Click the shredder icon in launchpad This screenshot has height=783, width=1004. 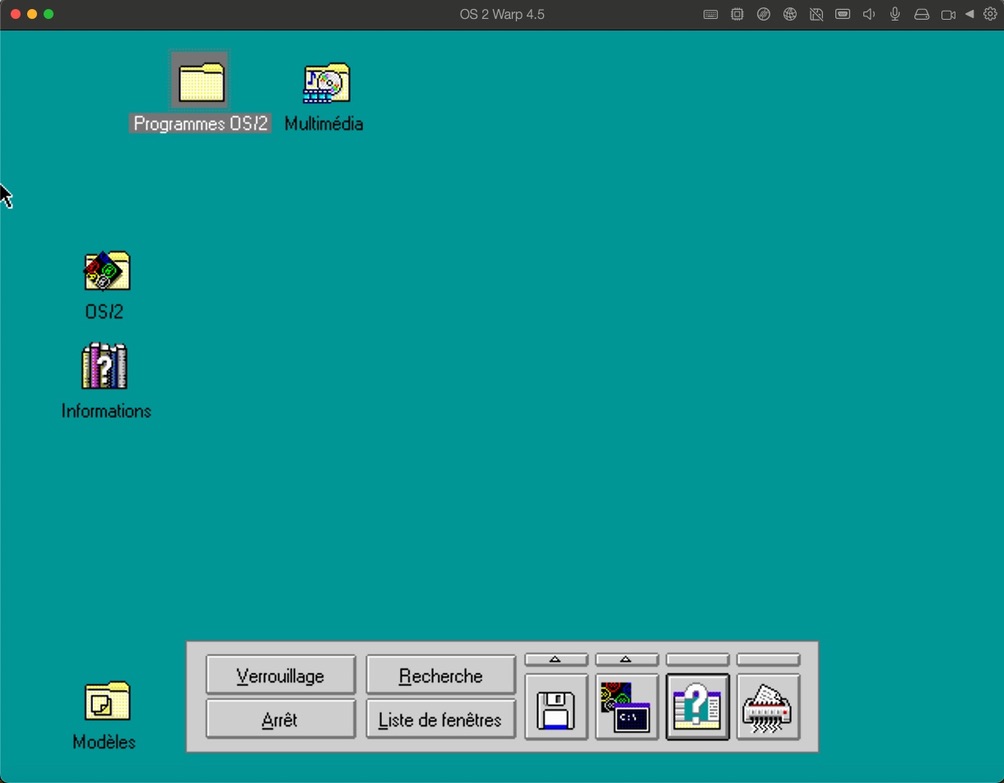click(768, 708)
